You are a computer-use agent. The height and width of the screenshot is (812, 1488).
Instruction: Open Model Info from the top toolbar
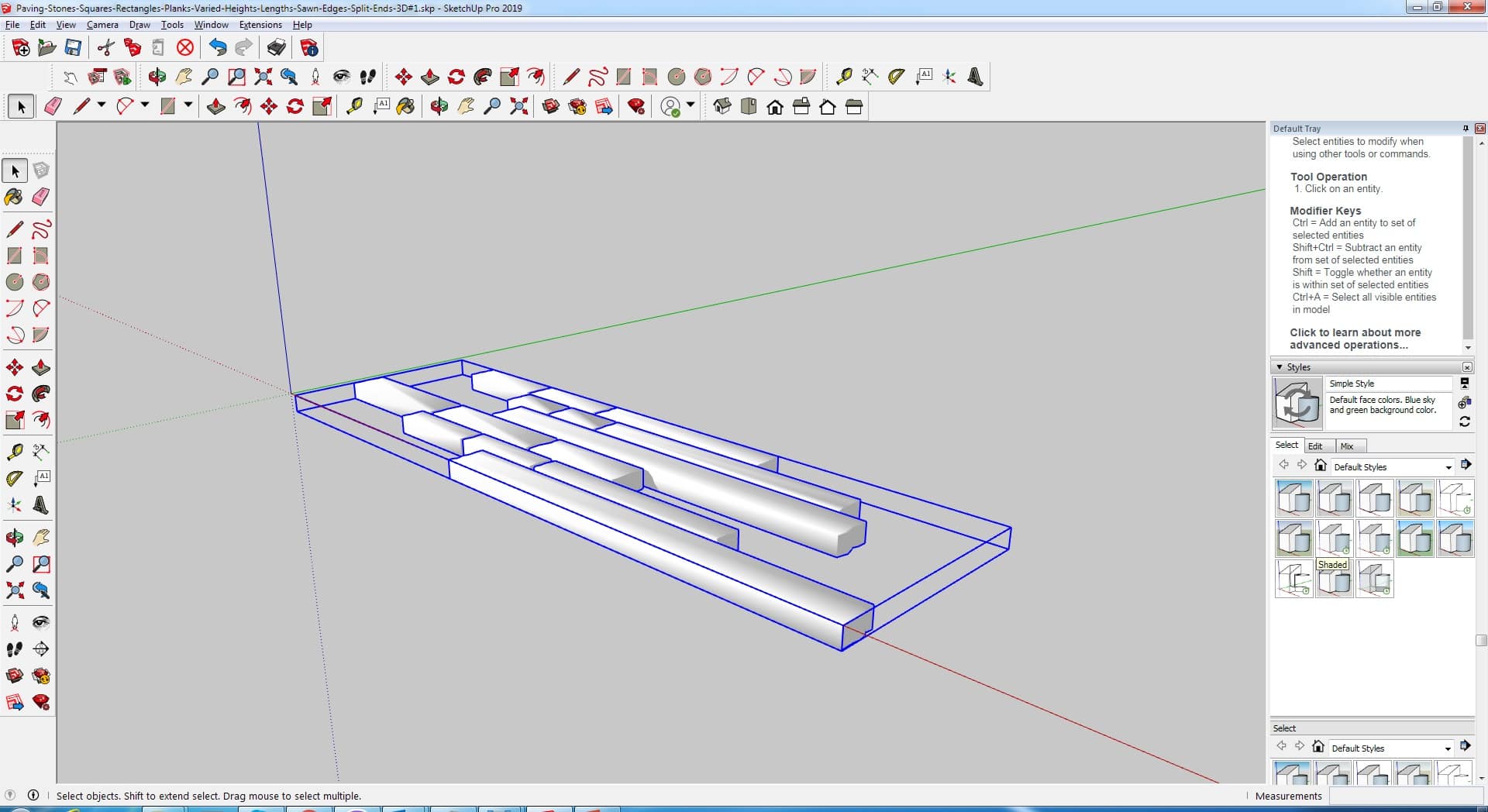309,48
